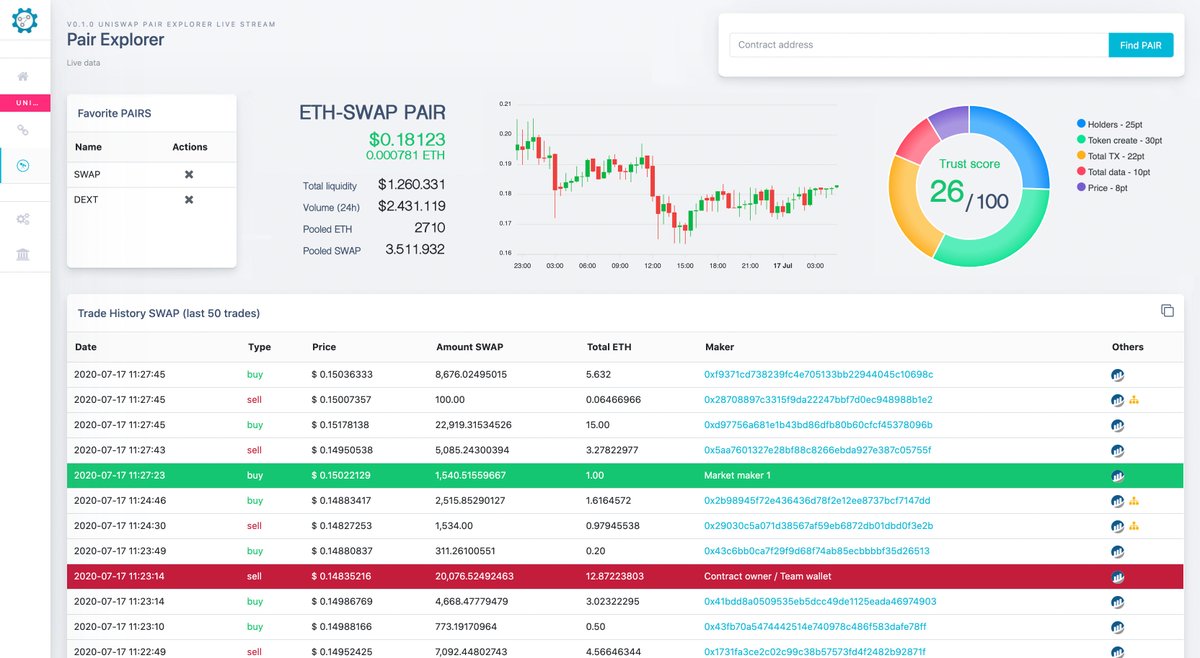Click the 17 Jul chart axis label
This screenshot has width=1200, height=658.
[x=783, y=266]
